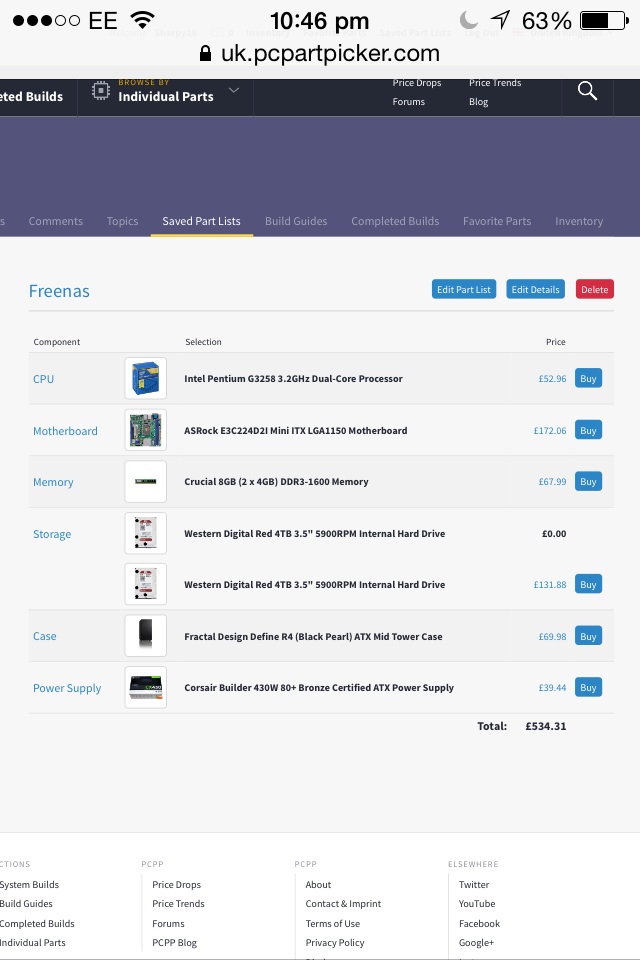The width and height of the screenshot is (640, 960).
Task: Open Blog in the top navigation
Action: point(478,102)
